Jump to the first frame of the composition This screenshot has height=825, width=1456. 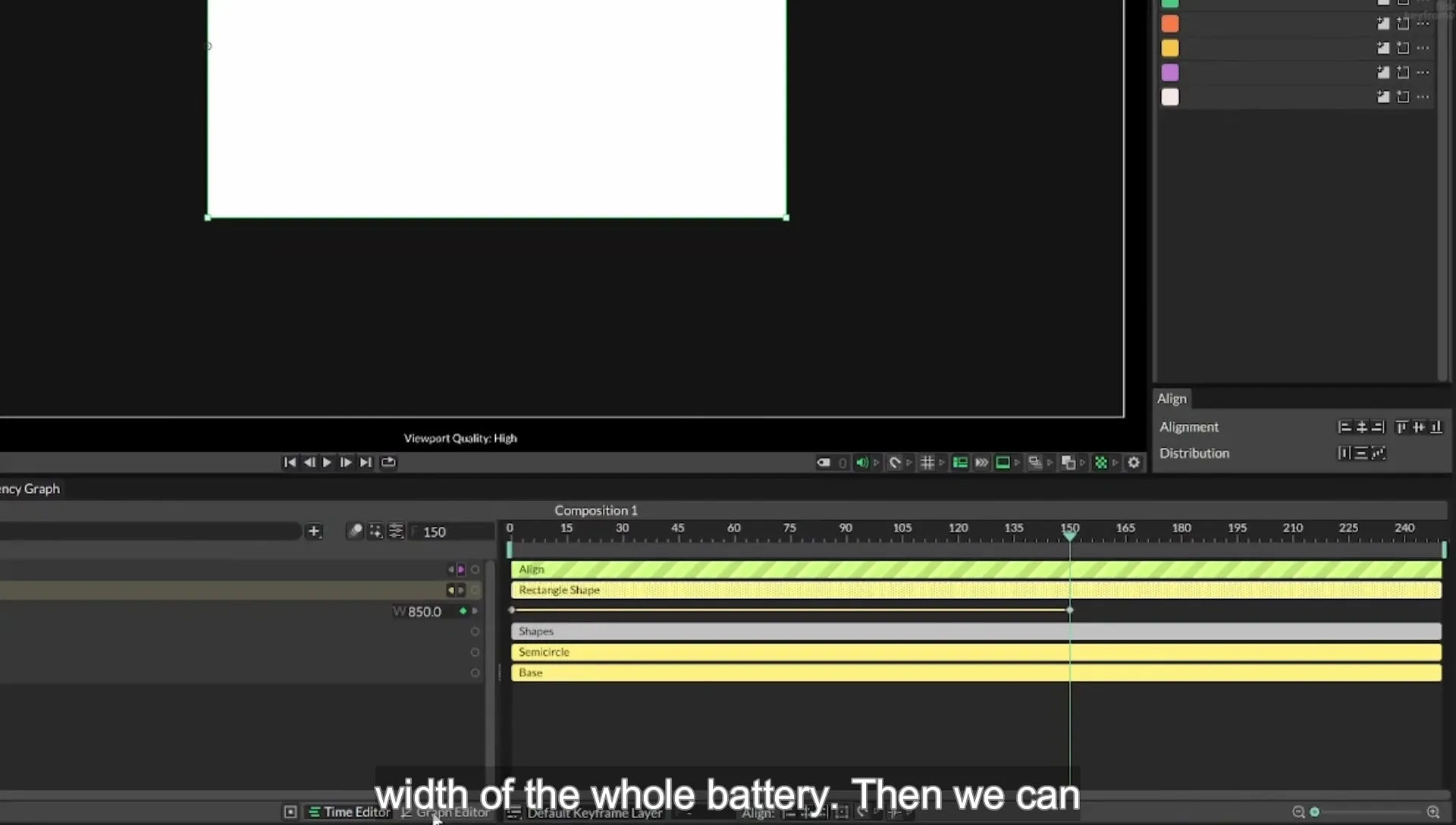290,463
